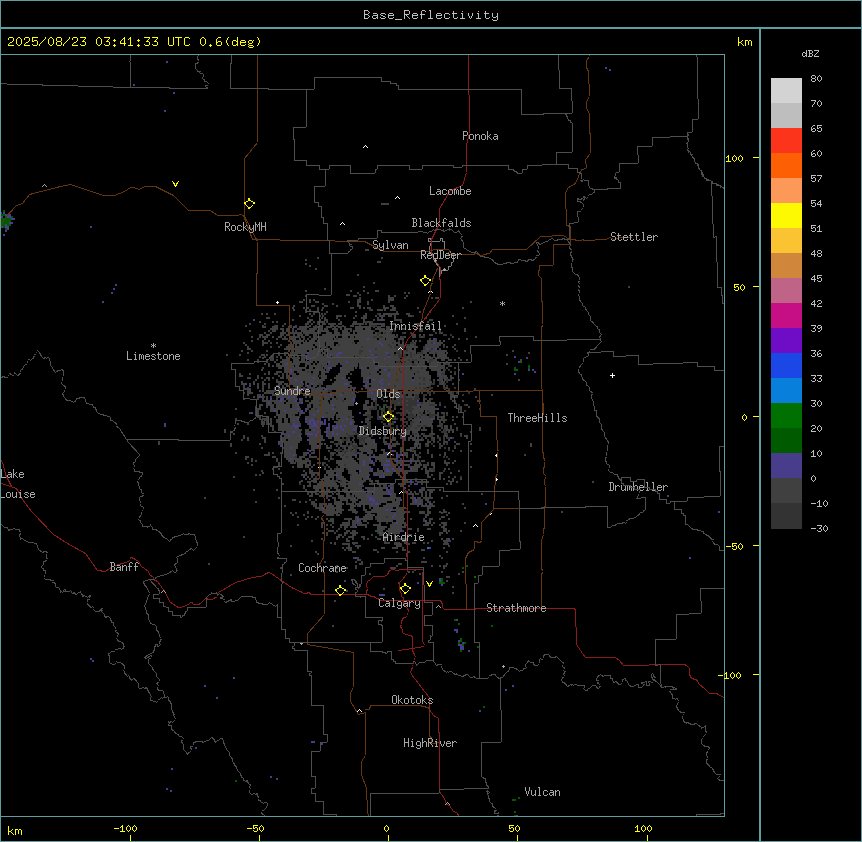
Task: Click the km unit label at top right
Action: click(744, 42)
